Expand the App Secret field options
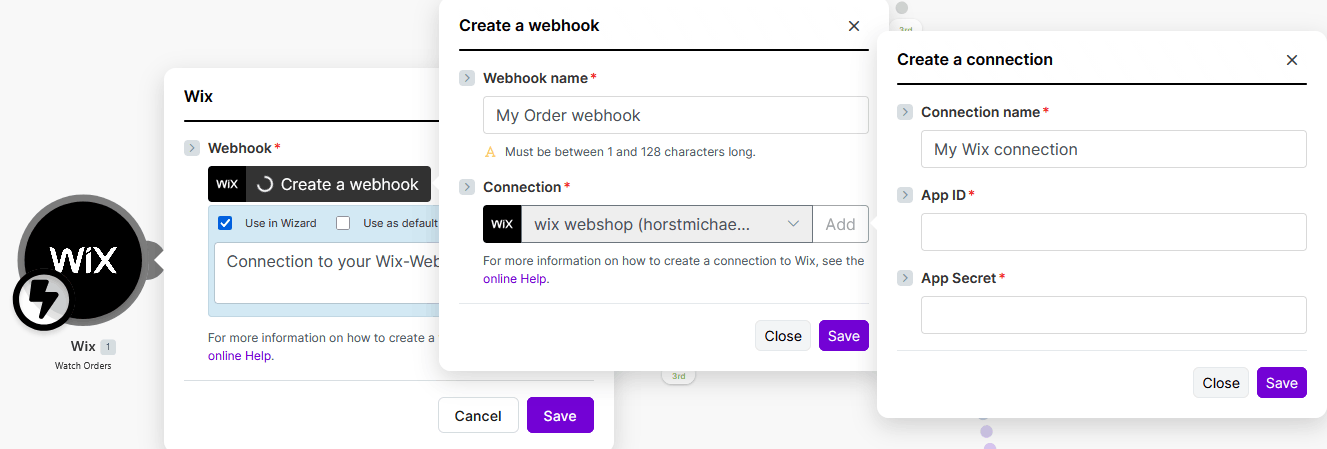Viewport: 1327px width, 449px height. tap(905, 278)
